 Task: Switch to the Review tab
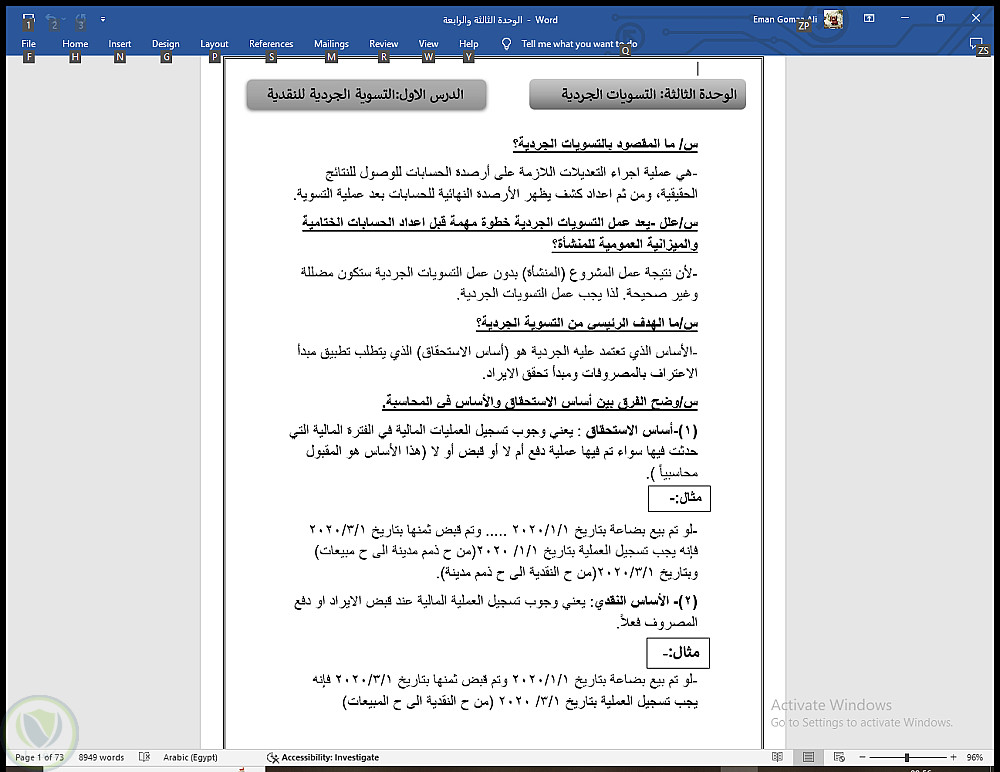383,43
